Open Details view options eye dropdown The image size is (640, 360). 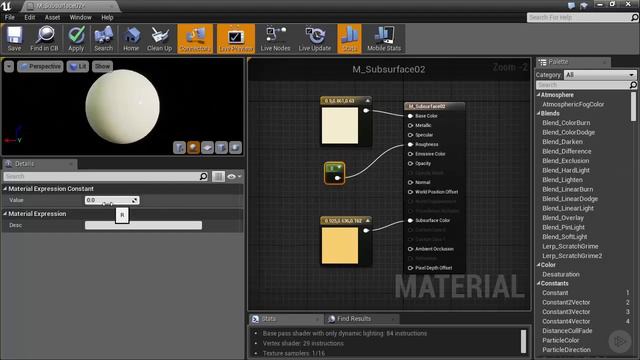coord(234,176)
